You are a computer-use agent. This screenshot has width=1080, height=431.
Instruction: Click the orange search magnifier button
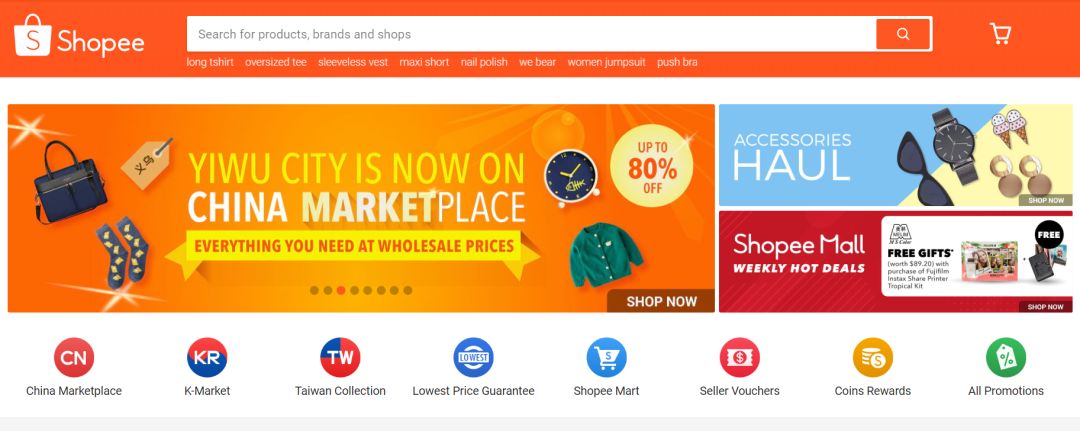pyautogui.click(x=903, y=34)
